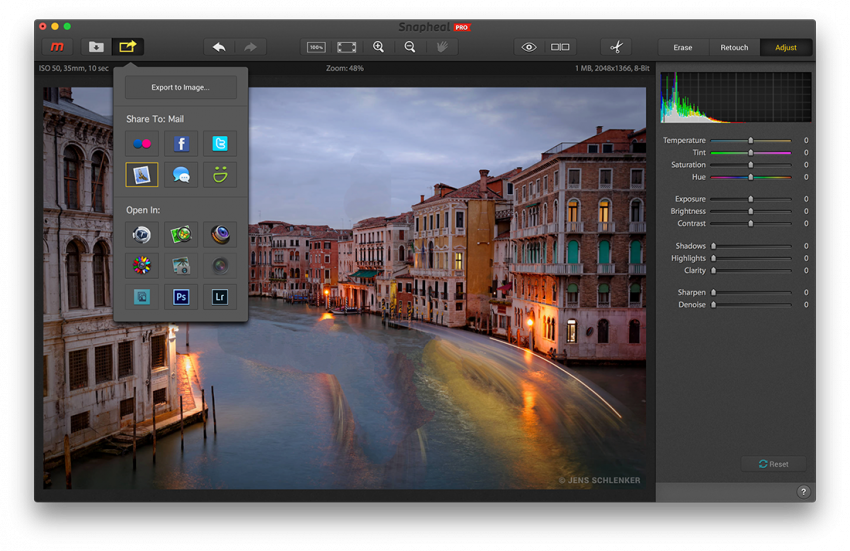Viewport: 850px width, 551px height.
Task: Toggle fit-to-screen view
Action: coord(346,47)
